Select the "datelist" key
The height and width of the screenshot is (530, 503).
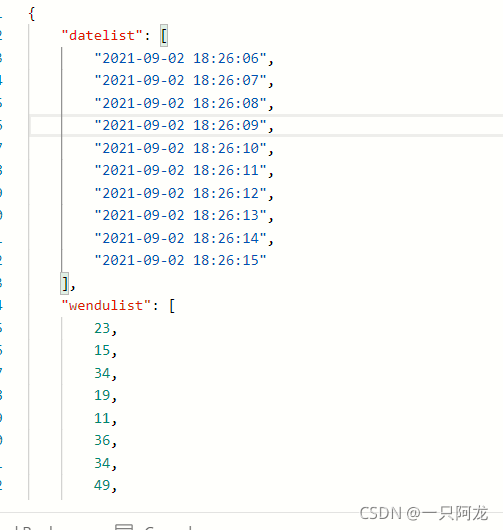(102, 35)
